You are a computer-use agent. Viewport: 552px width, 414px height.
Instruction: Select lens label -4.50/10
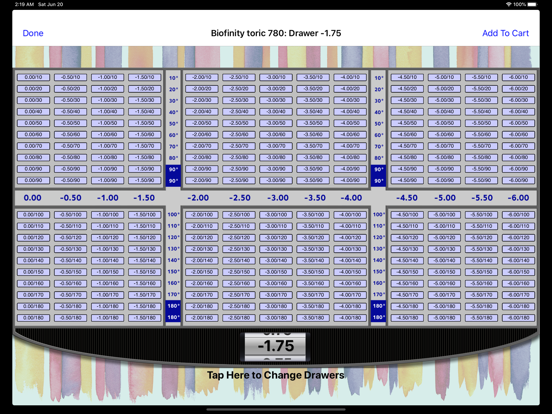407,77
